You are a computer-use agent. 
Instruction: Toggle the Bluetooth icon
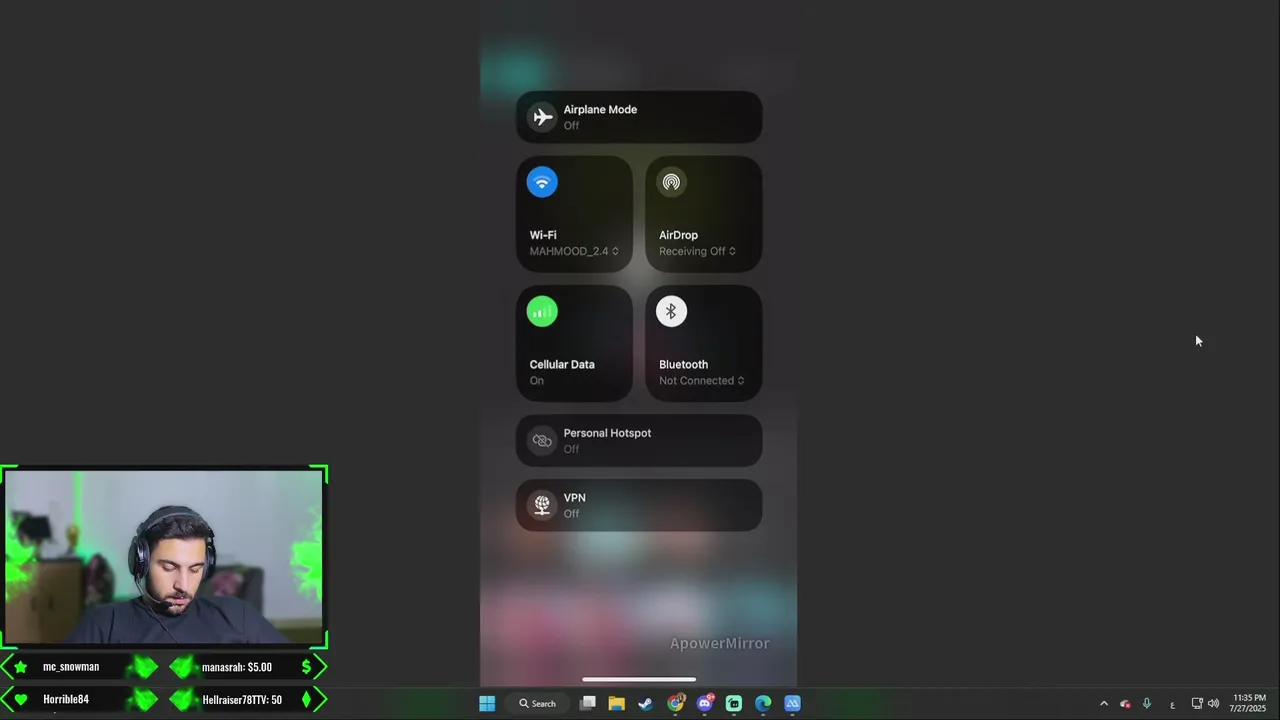pyautogui.click(x=671, y=312)
